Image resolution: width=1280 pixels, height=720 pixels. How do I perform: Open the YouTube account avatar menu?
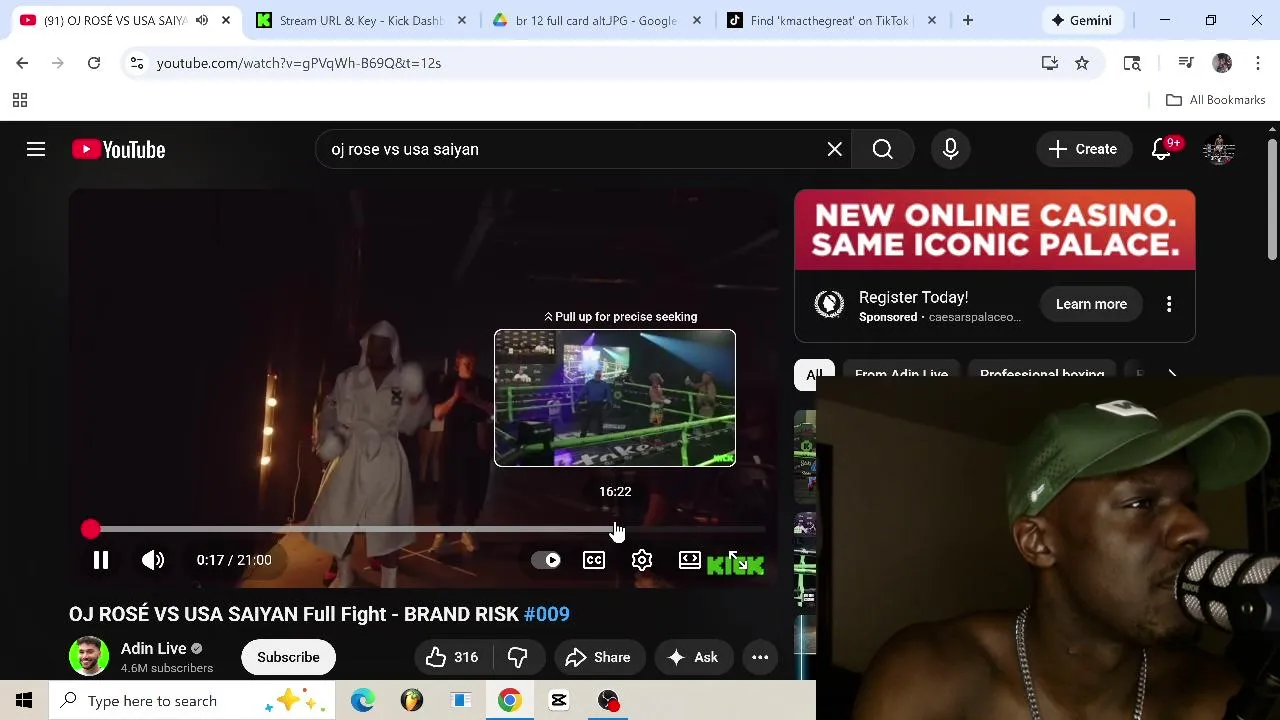tap(1219, 149)
